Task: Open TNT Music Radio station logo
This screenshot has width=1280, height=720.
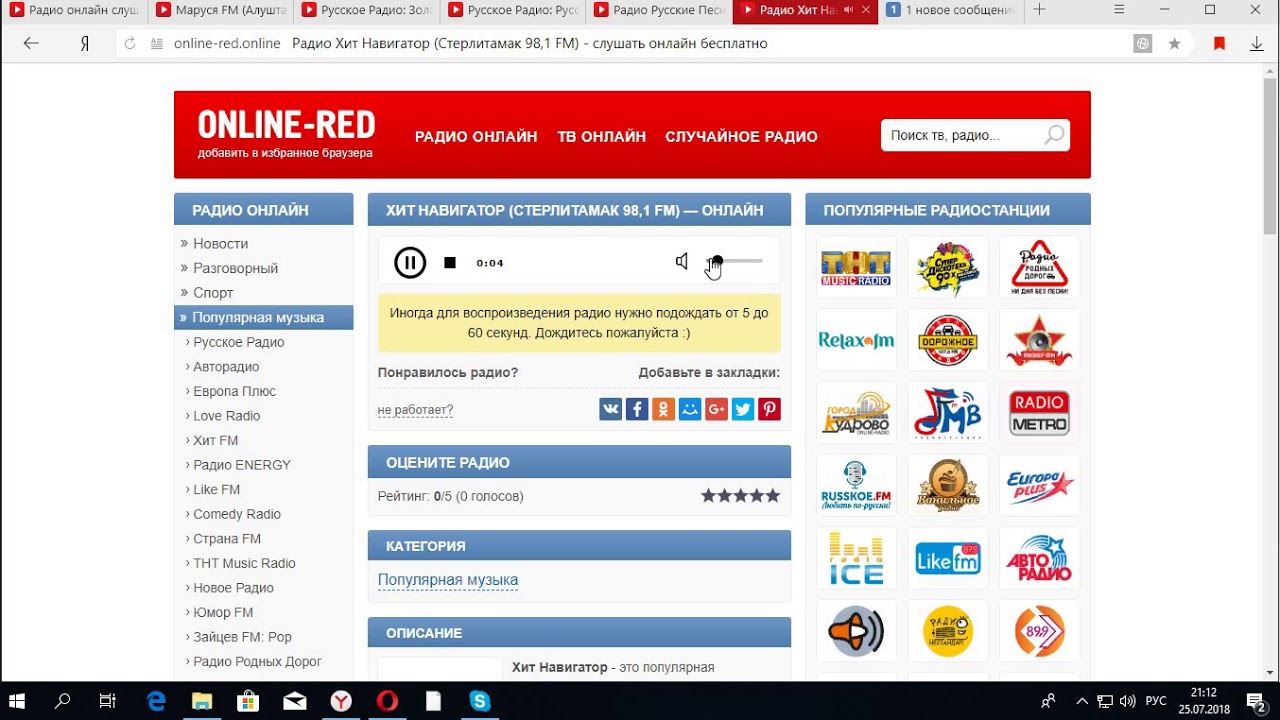Action: click(856, 268)
